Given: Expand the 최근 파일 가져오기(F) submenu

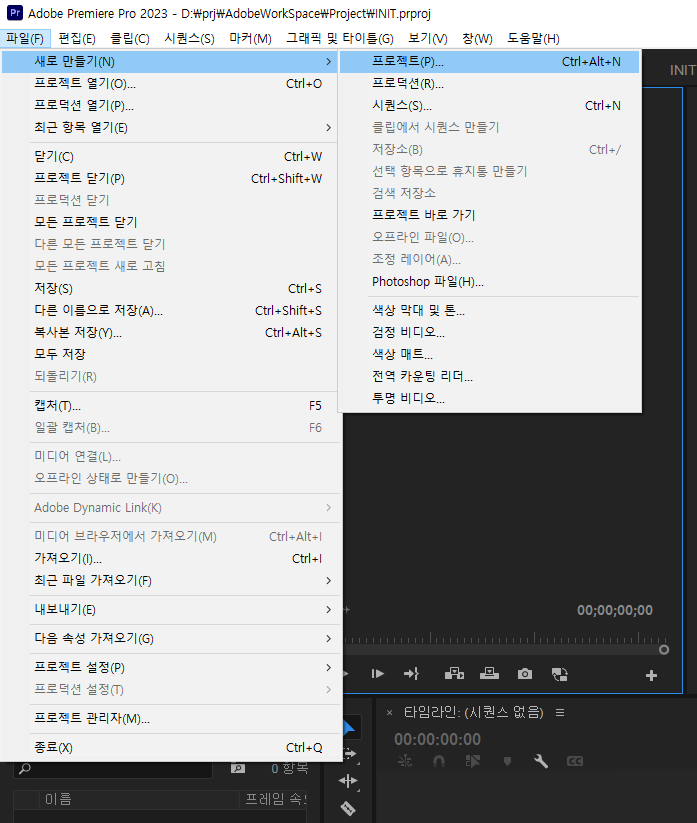Looking at the screenshot, I should [170, 581].
